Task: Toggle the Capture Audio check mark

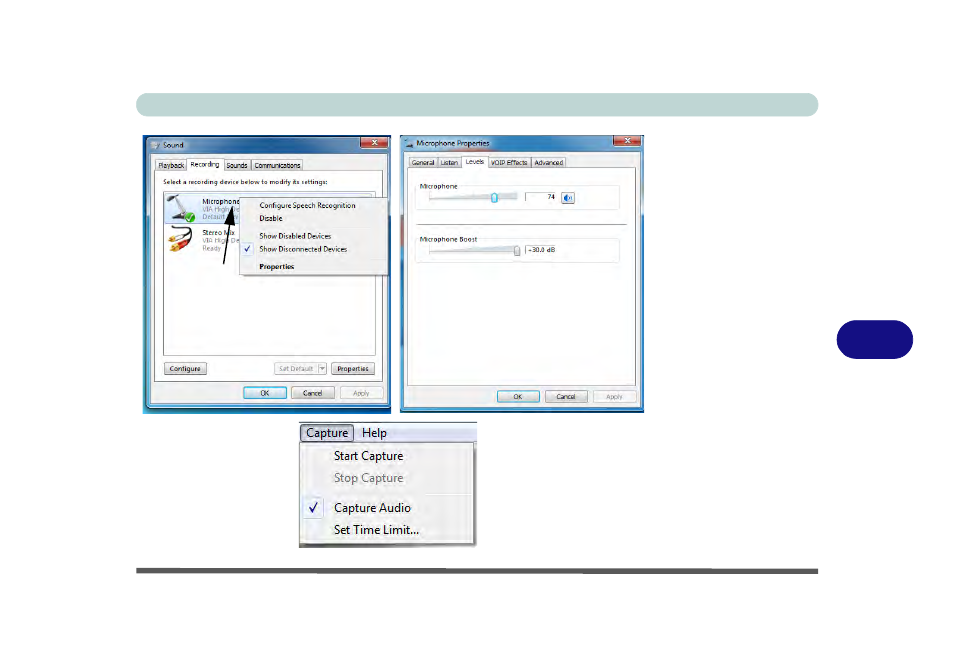Action: (313, 507)
